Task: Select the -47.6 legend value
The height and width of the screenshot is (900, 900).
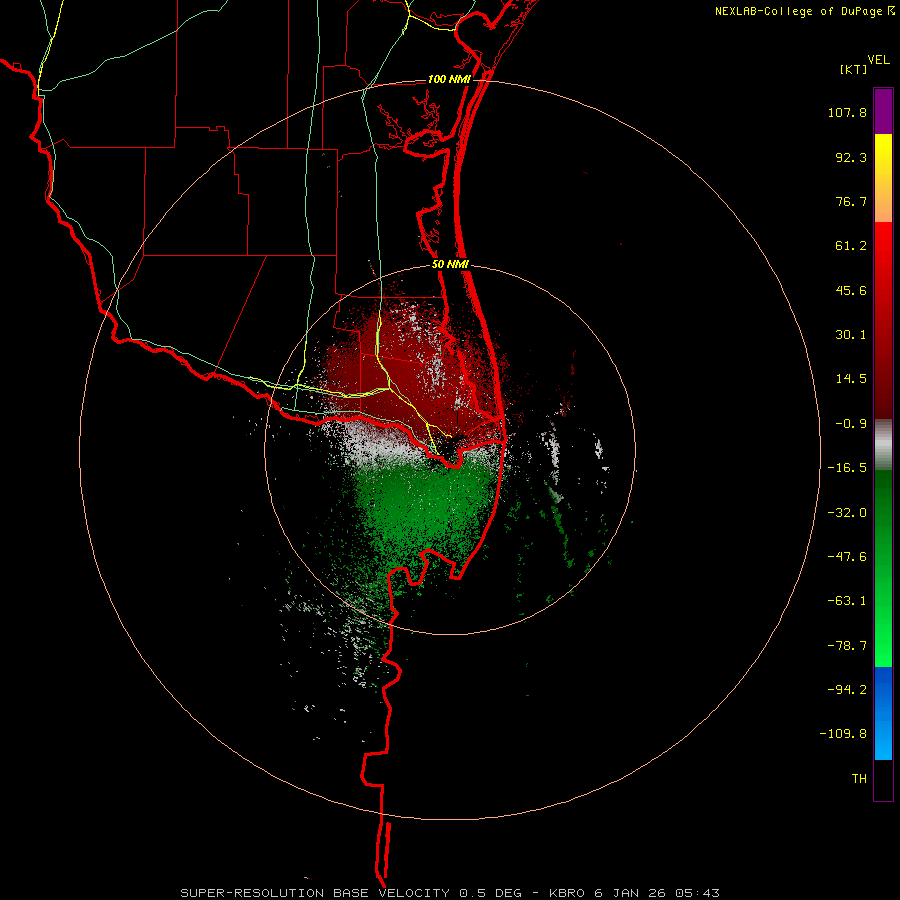Action: pos(847,557)
